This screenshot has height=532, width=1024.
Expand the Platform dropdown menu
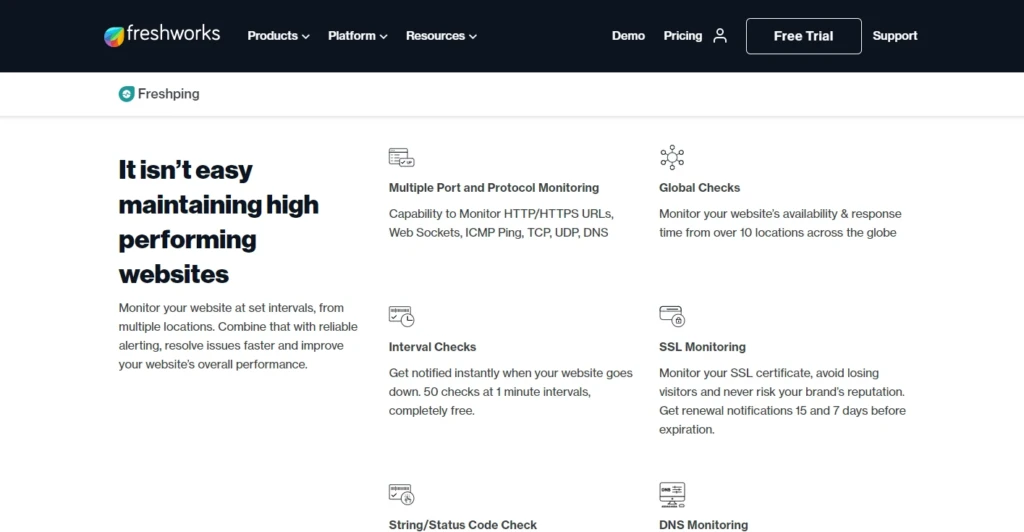tap(357, 36)
